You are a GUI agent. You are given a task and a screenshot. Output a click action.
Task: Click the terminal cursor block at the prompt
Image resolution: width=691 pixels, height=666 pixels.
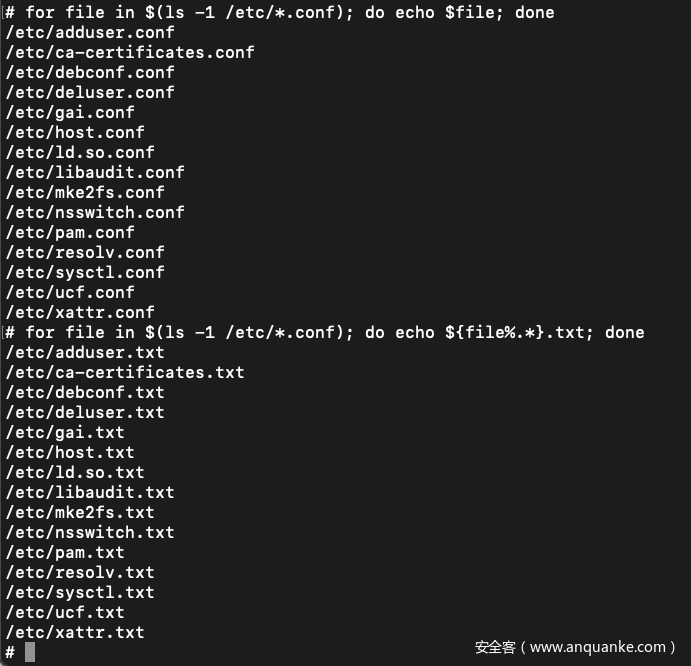click(x=30, y=652)
